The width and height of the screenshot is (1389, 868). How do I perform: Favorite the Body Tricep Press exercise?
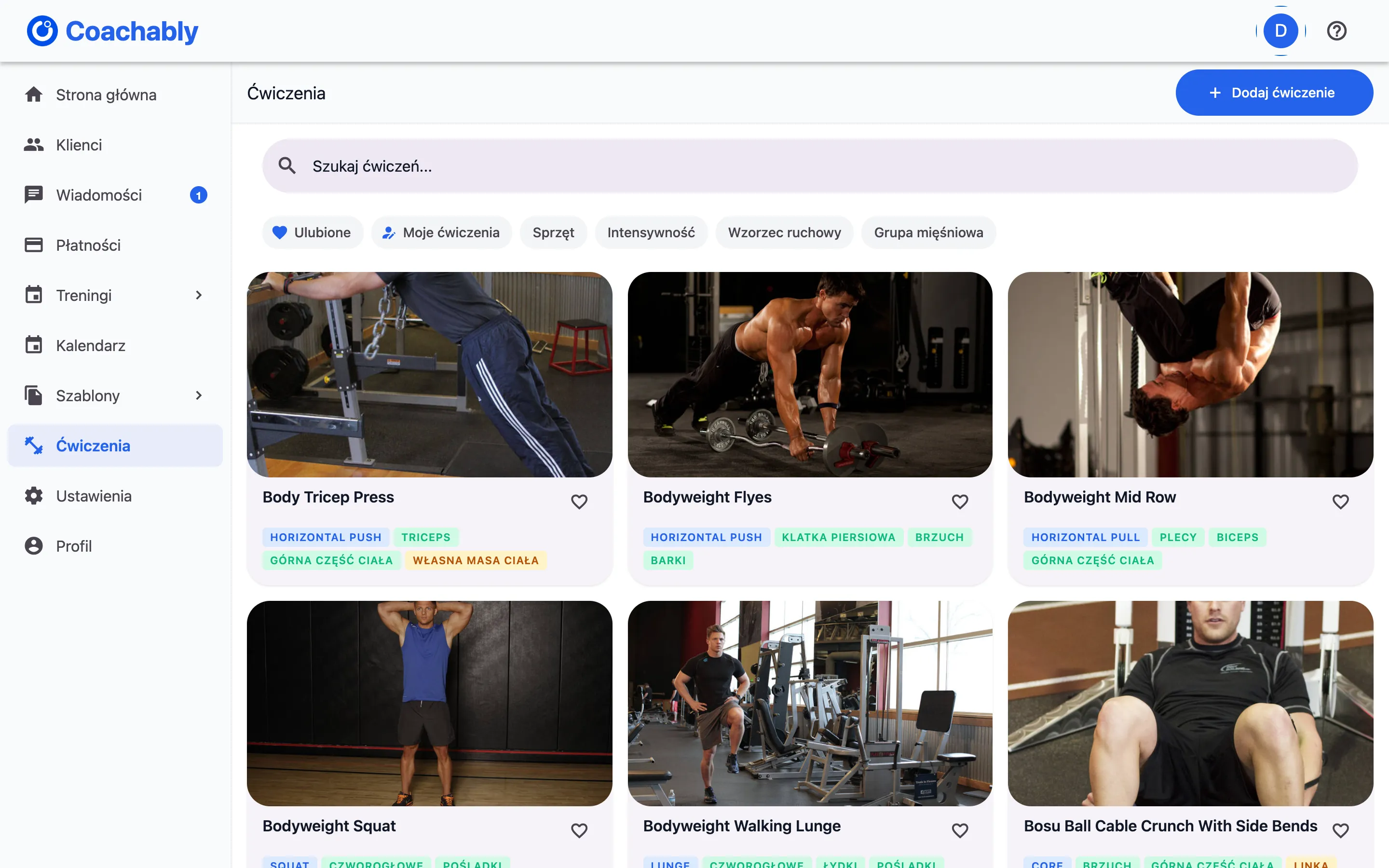pyautogui.click(x=579, y=501)
